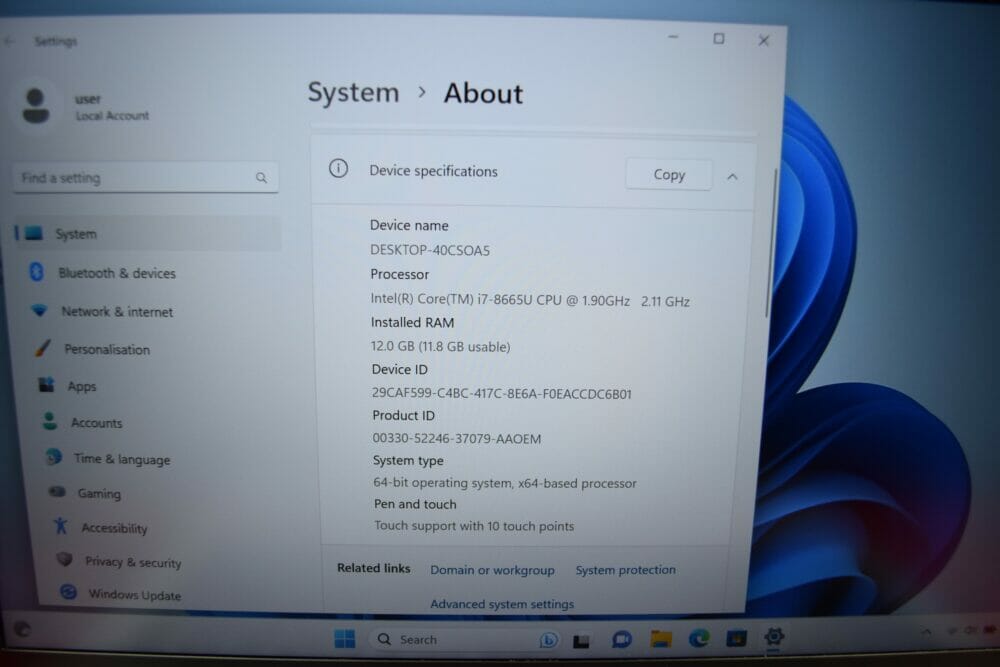This screenshot has width=1000, height=667.
Task: Minimize the Settings window
Action: [x=673, y=38]
